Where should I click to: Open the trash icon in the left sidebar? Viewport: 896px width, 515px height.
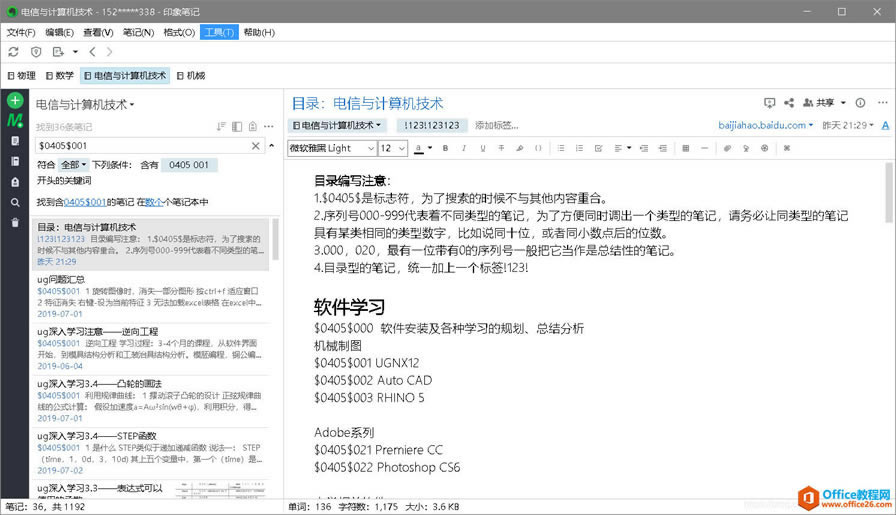pos(15,222)
